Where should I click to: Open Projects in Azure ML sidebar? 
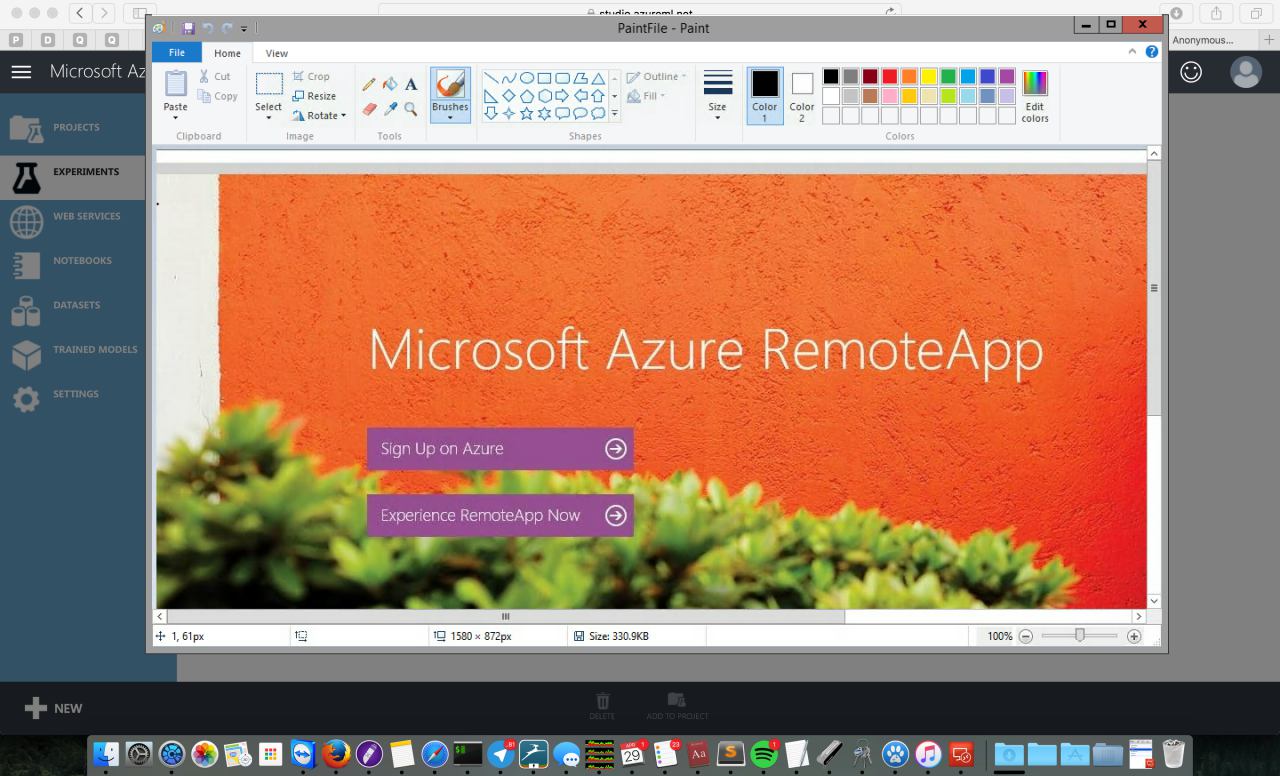click(x=72, y=127)
